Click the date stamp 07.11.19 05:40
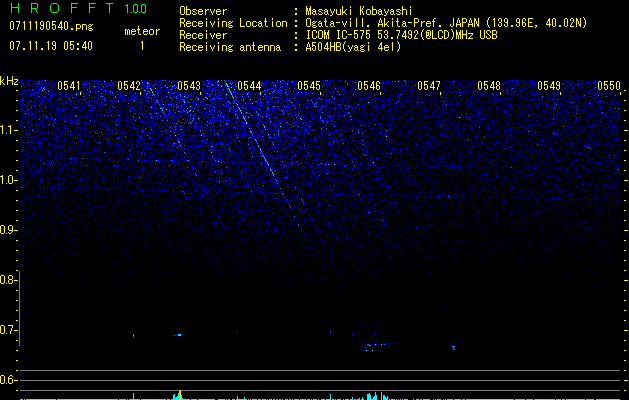The height and width of the screenshot is (400, 629). click(x=51, y=46)
